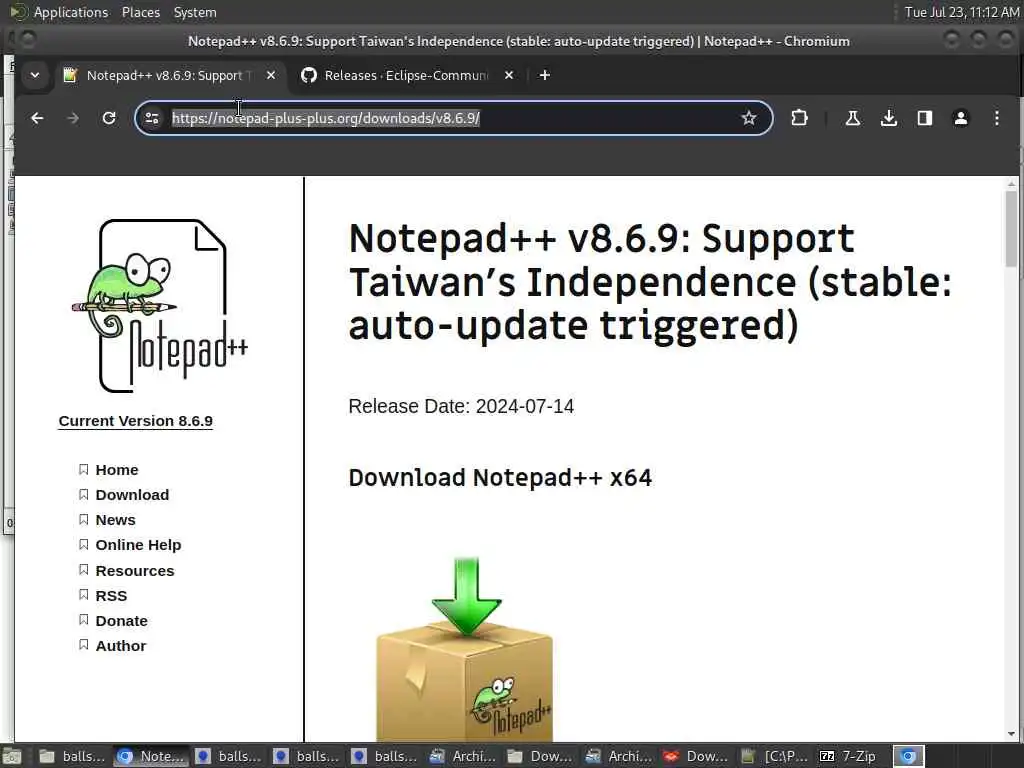This screenshot has width=1024, height=768.
Task: Open the Author sidebar link
Action: (121, 646)
